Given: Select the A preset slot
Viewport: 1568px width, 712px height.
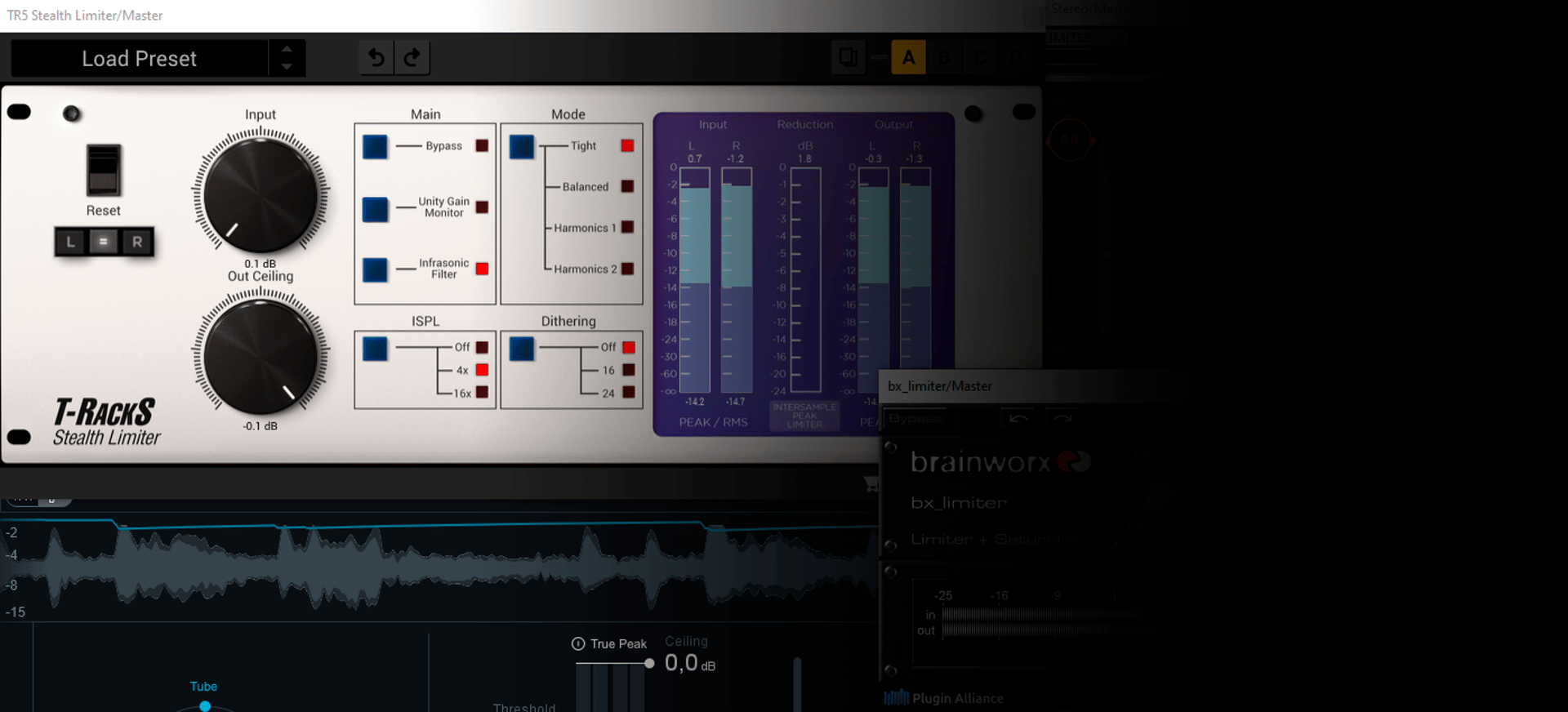Looking at the screenshot, I should pyautogui.click(x=908, y=58).
